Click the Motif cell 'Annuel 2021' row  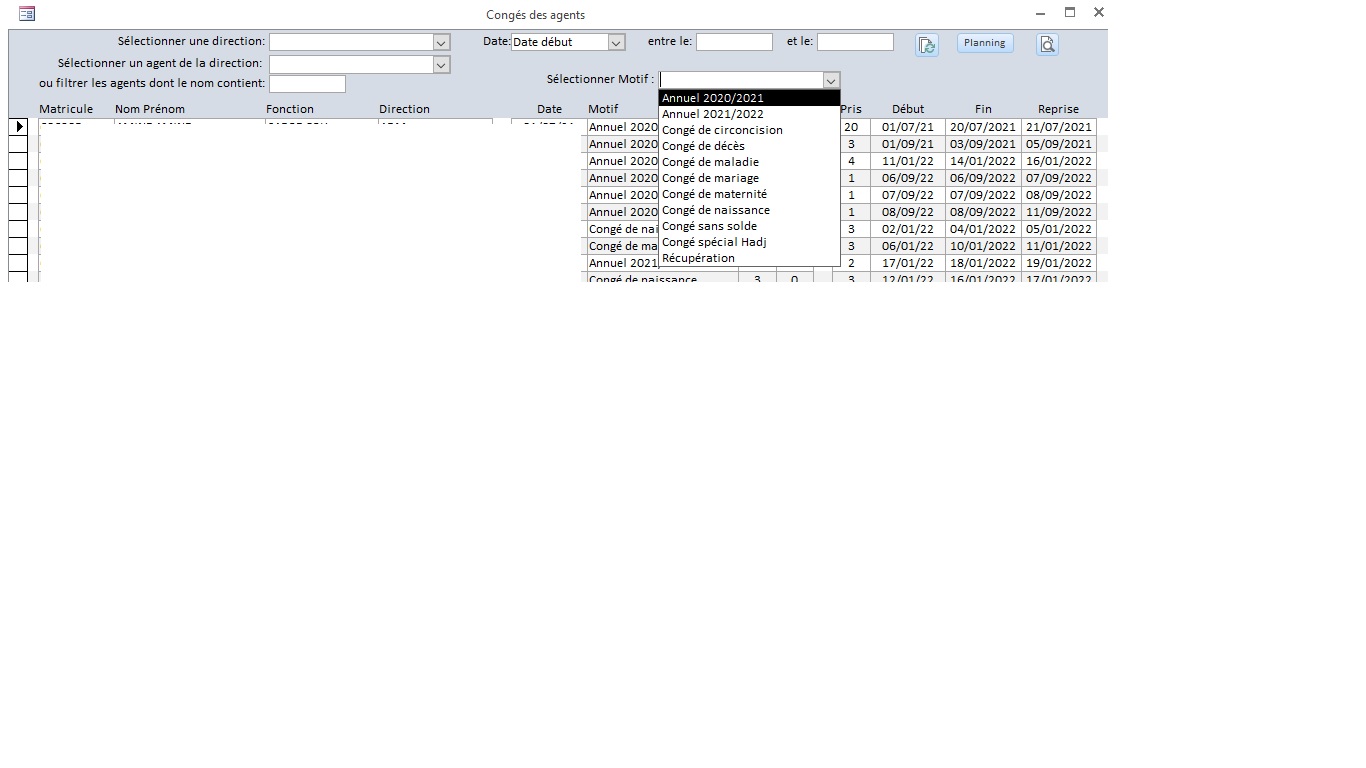pyautogui.click(x=622, y=263)
